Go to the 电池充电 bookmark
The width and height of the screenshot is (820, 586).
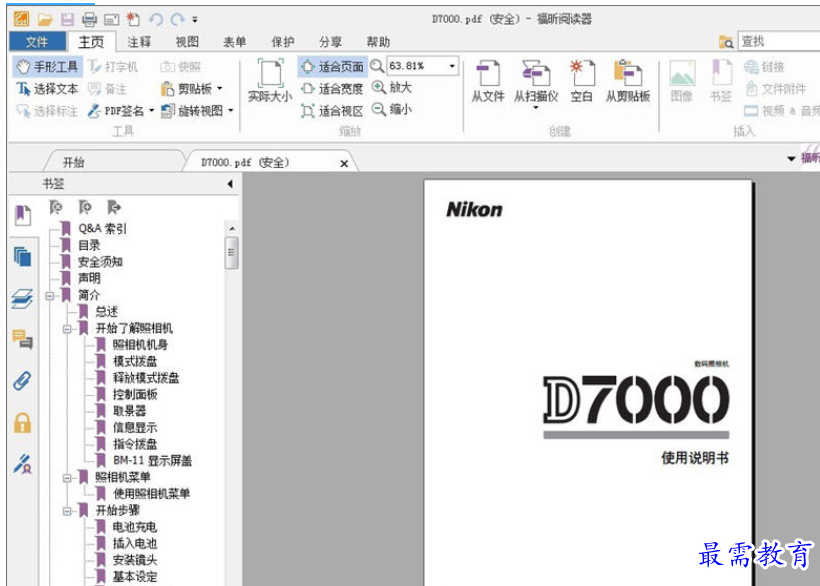point(135,527)
